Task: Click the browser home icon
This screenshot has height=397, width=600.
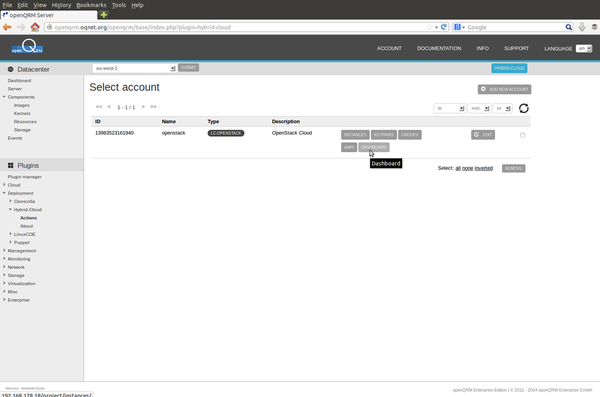Action: pyautogui.click(x=35, y=27)
